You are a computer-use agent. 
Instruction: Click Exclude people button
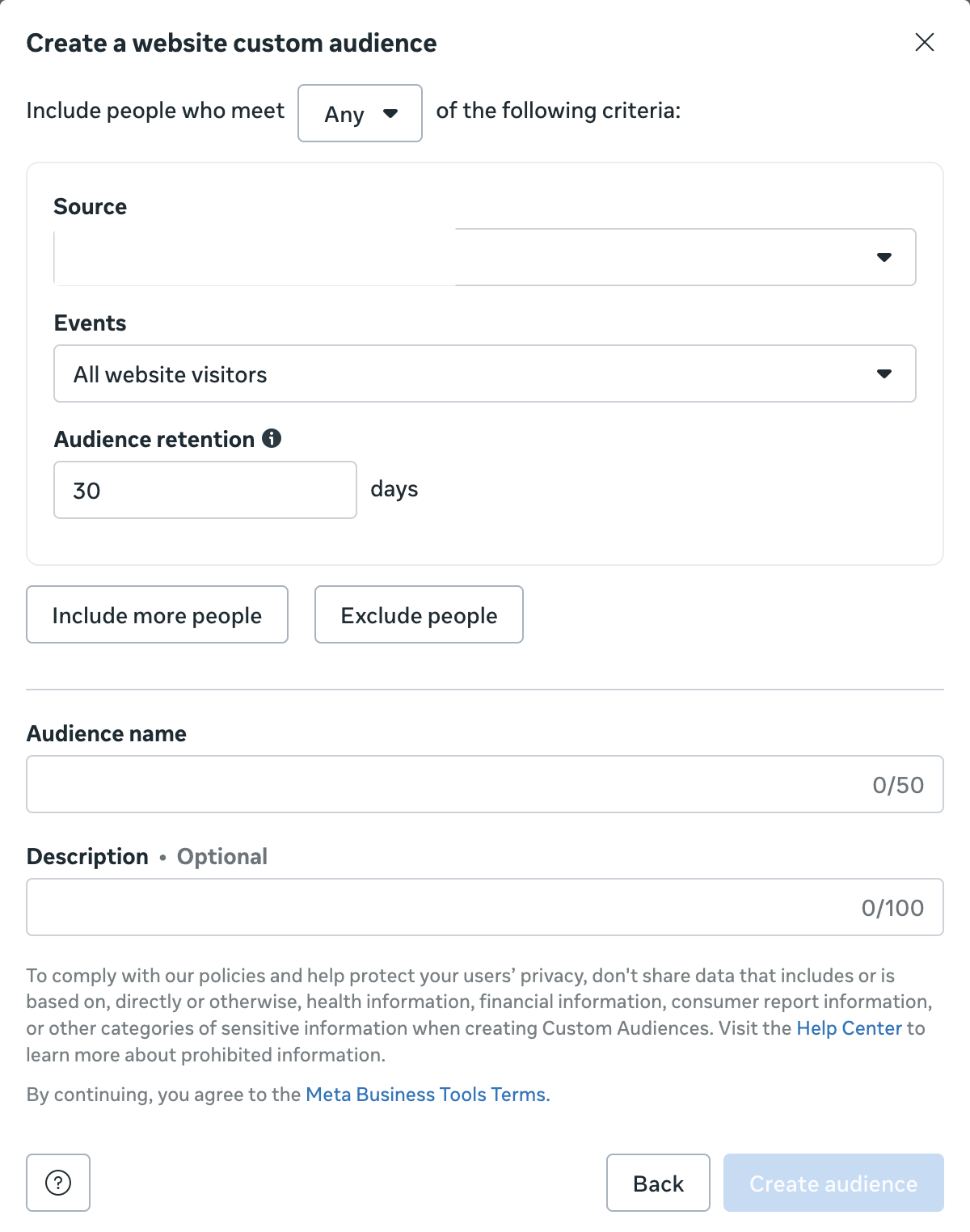click(x=419, y=615)
